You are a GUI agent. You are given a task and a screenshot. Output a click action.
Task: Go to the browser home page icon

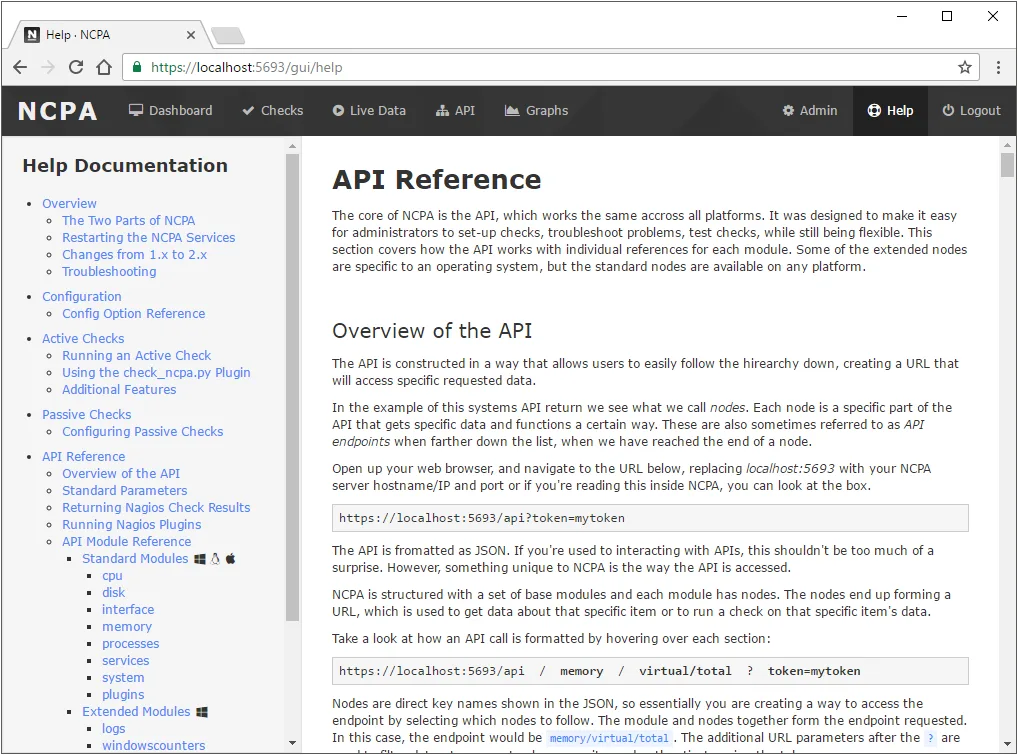pos(104,67)
